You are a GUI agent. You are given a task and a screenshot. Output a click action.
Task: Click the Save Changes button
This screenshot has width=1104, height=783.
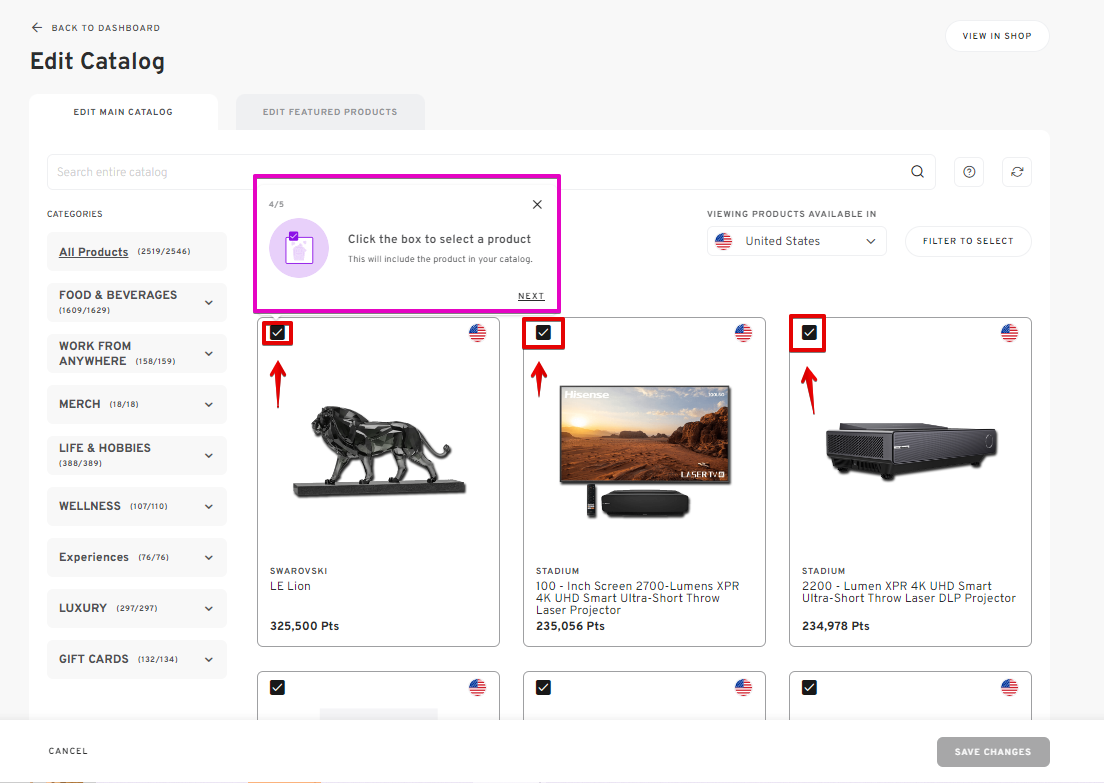(x=993, y=752)
